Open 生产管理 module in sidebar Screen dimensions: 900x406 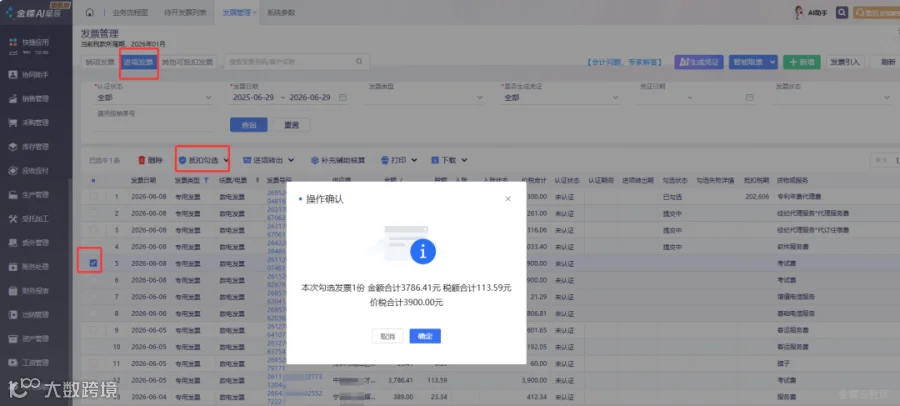tap(29, 195)
